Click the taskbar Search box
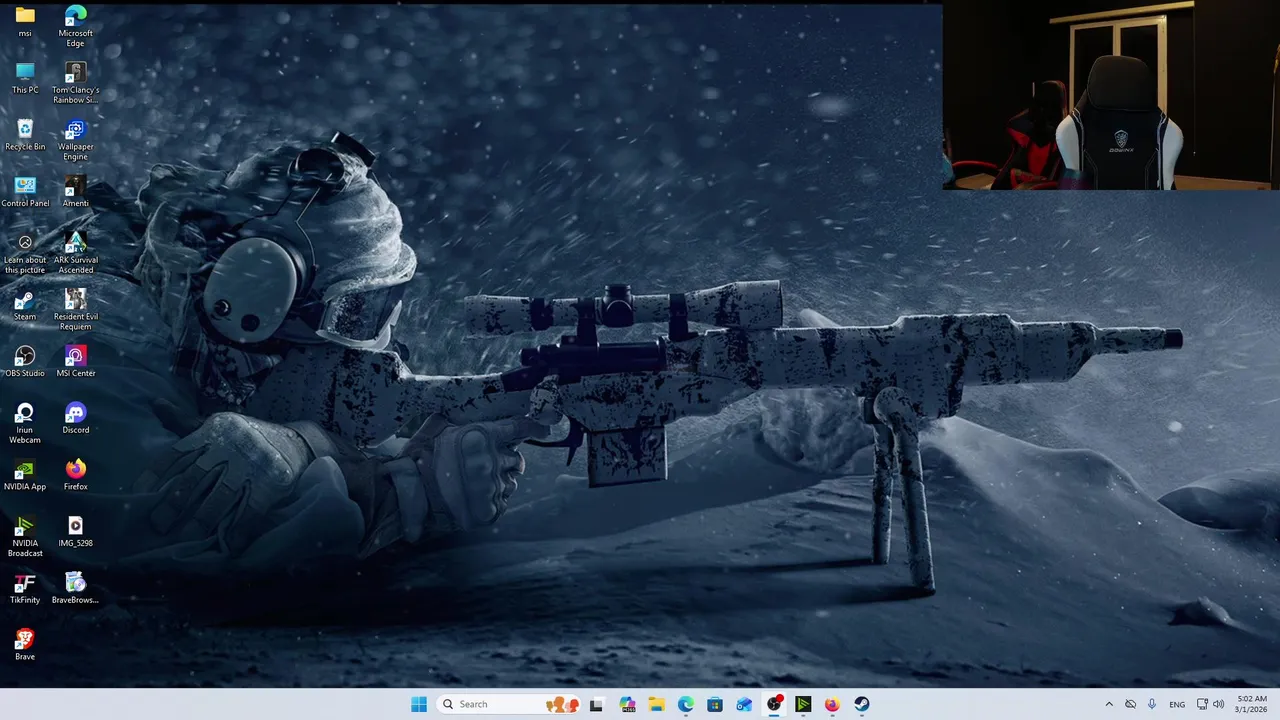Viewport: 1280px width, 720px height. click(x=509, y=704)
